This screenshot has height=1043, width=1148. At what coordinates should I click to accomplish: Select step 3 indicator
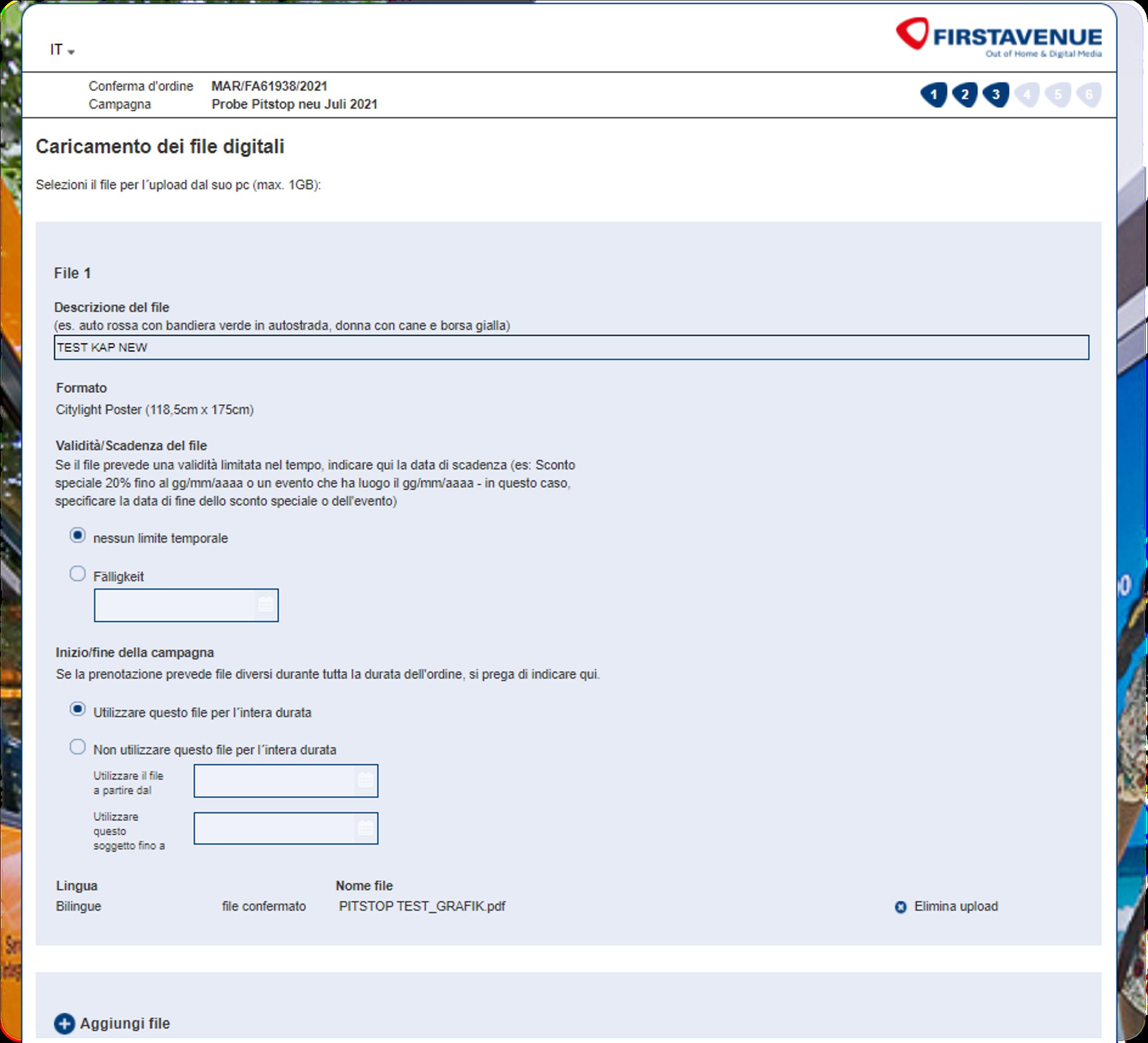[996, 94]
